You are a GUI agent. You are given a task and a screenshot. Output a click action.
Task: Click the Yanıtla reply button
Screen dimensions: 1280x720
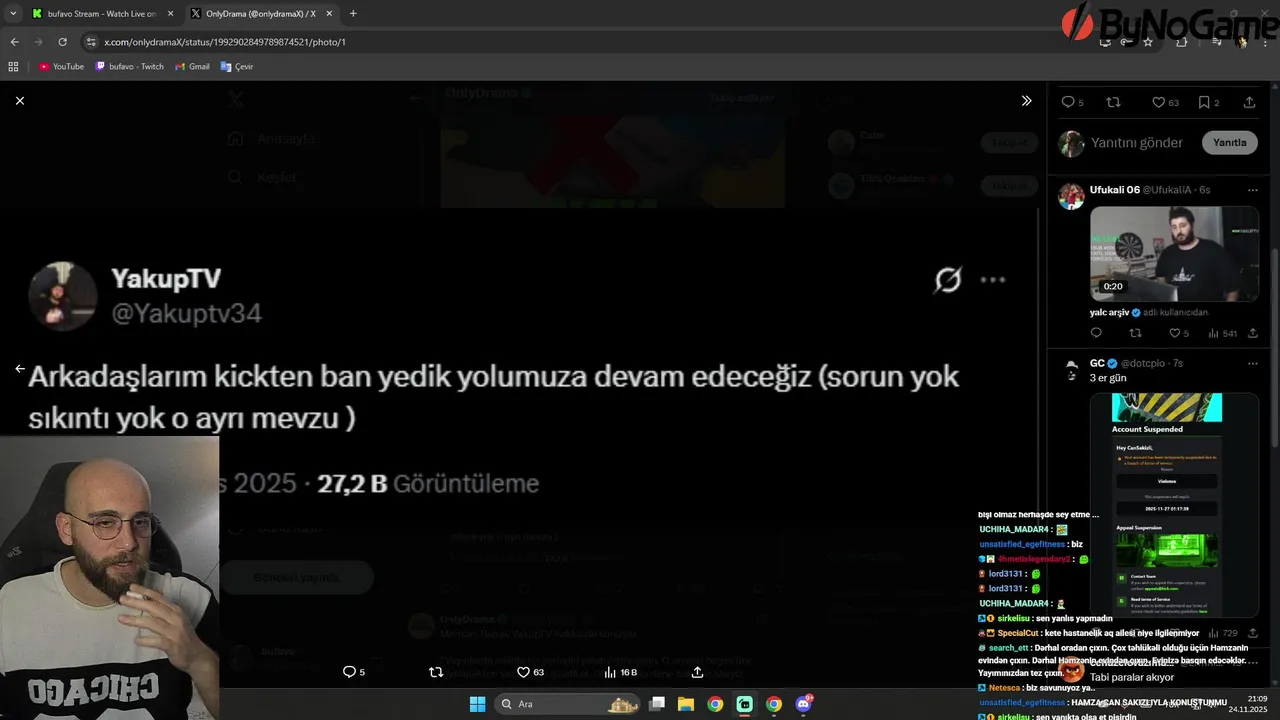coord(1229,142)
